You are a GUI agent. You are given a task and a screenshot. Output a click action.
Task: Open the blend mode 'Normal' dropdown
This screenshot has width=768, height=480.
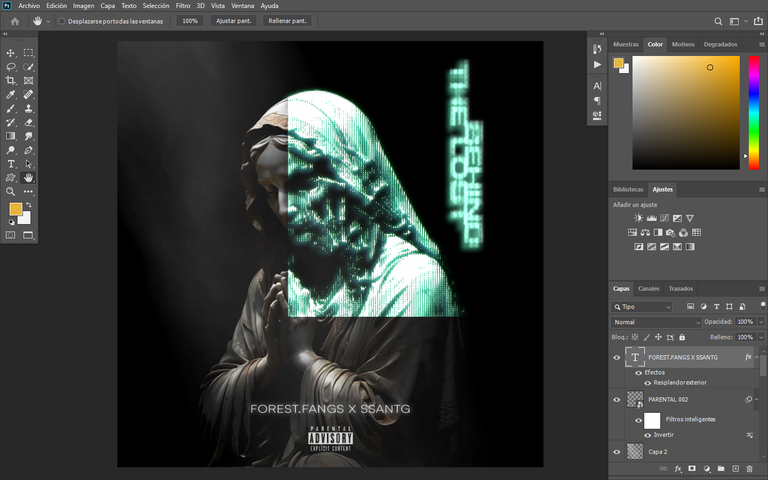655,322
